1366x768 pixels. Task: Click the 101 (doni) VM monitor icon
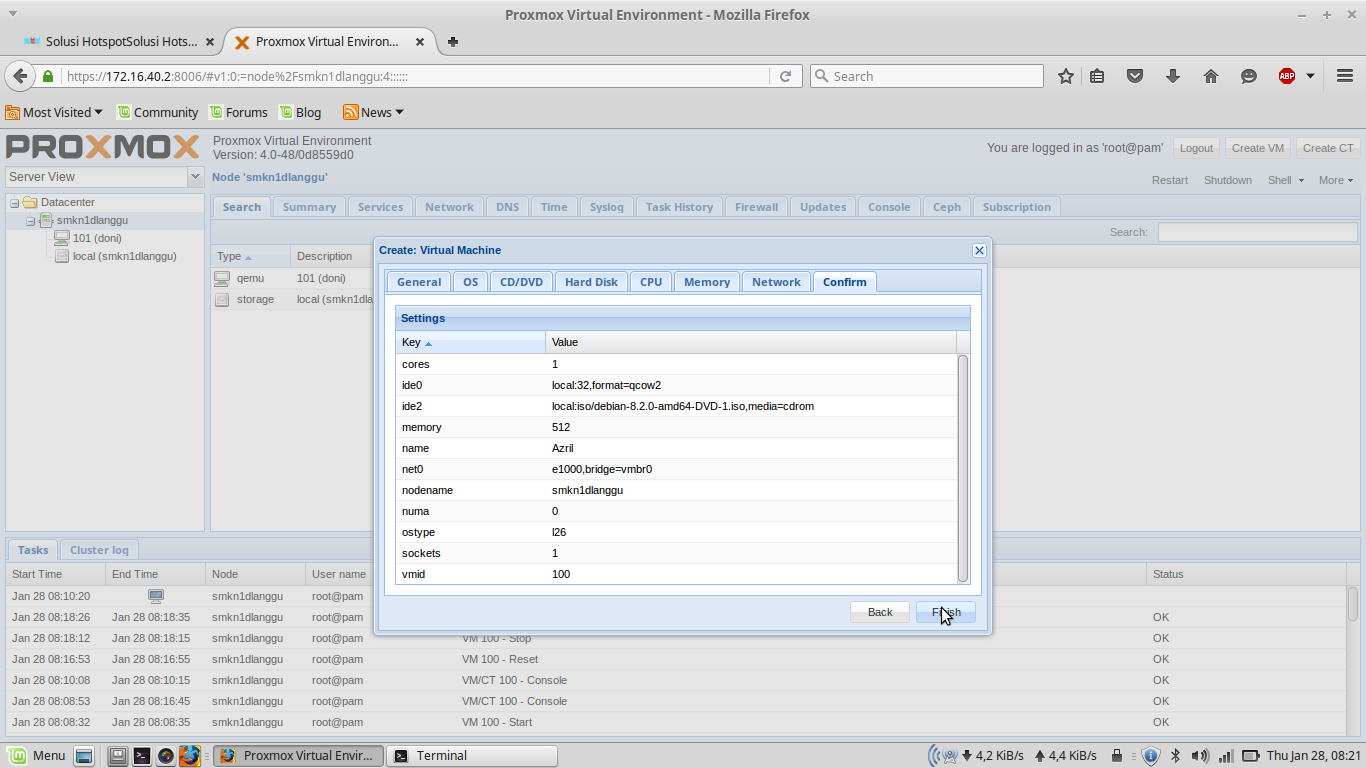pos(62,238)
